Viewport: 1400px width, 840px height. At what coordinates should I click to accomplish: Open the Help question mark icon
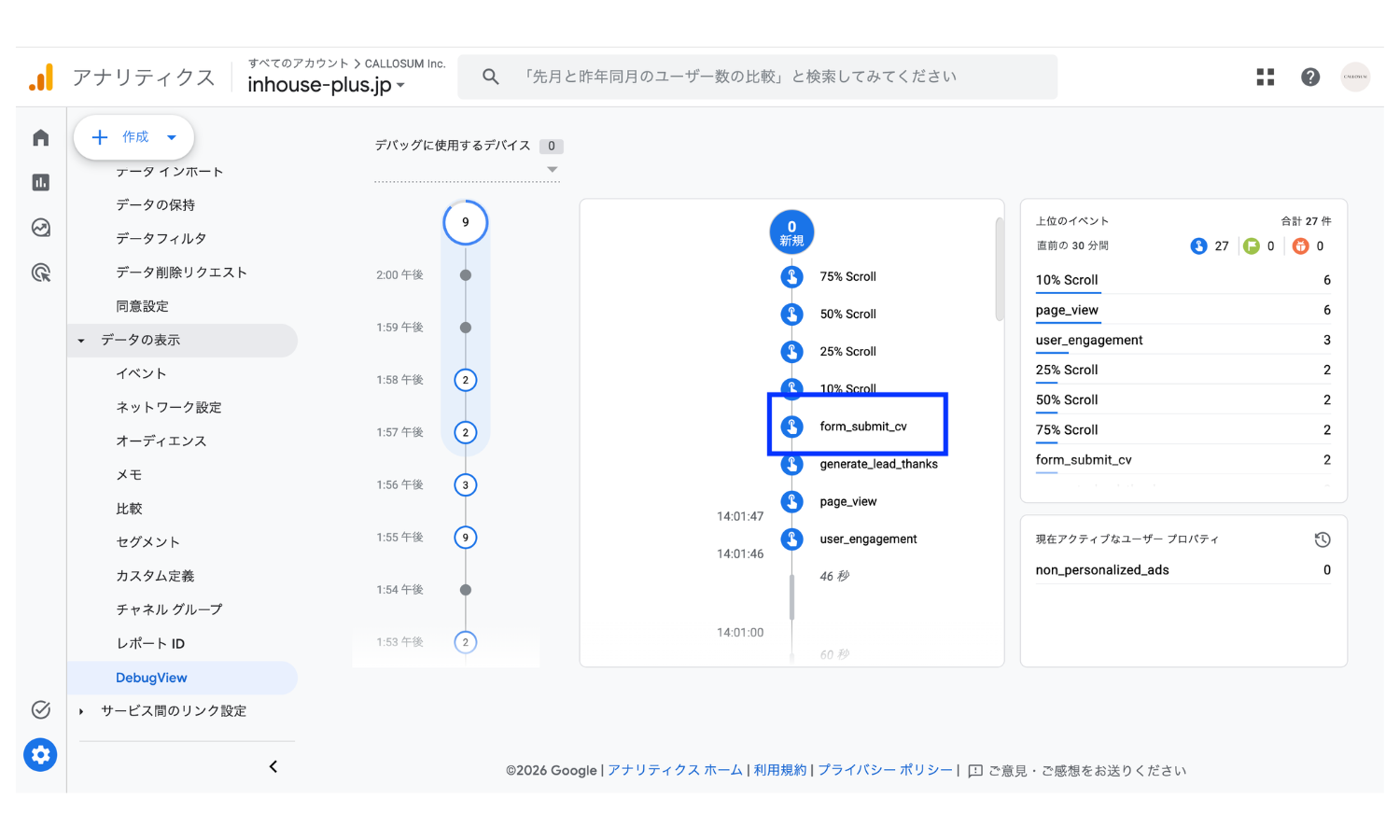pos(1310,77)
